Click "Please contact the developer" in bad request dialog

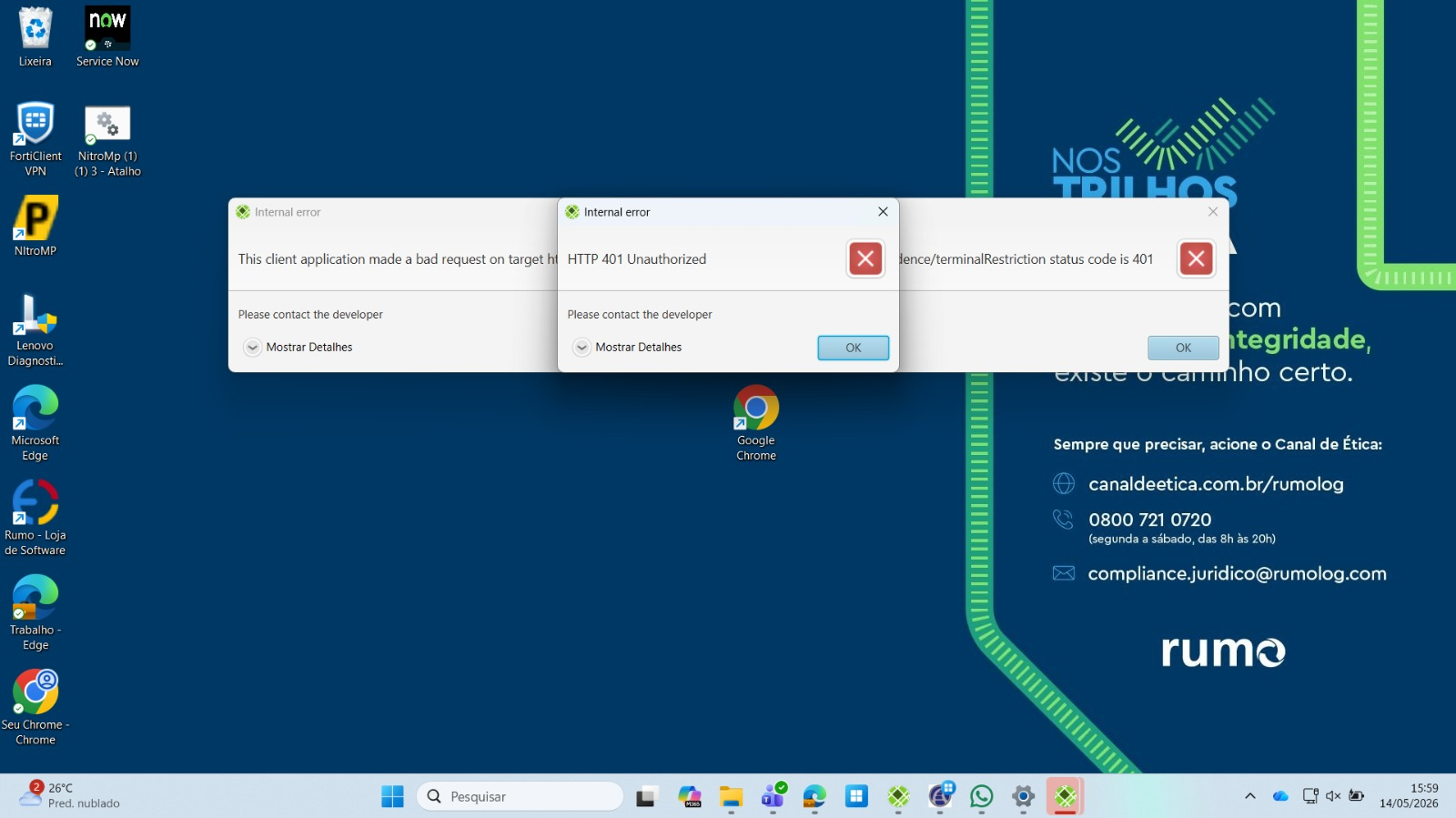(310, 315)
